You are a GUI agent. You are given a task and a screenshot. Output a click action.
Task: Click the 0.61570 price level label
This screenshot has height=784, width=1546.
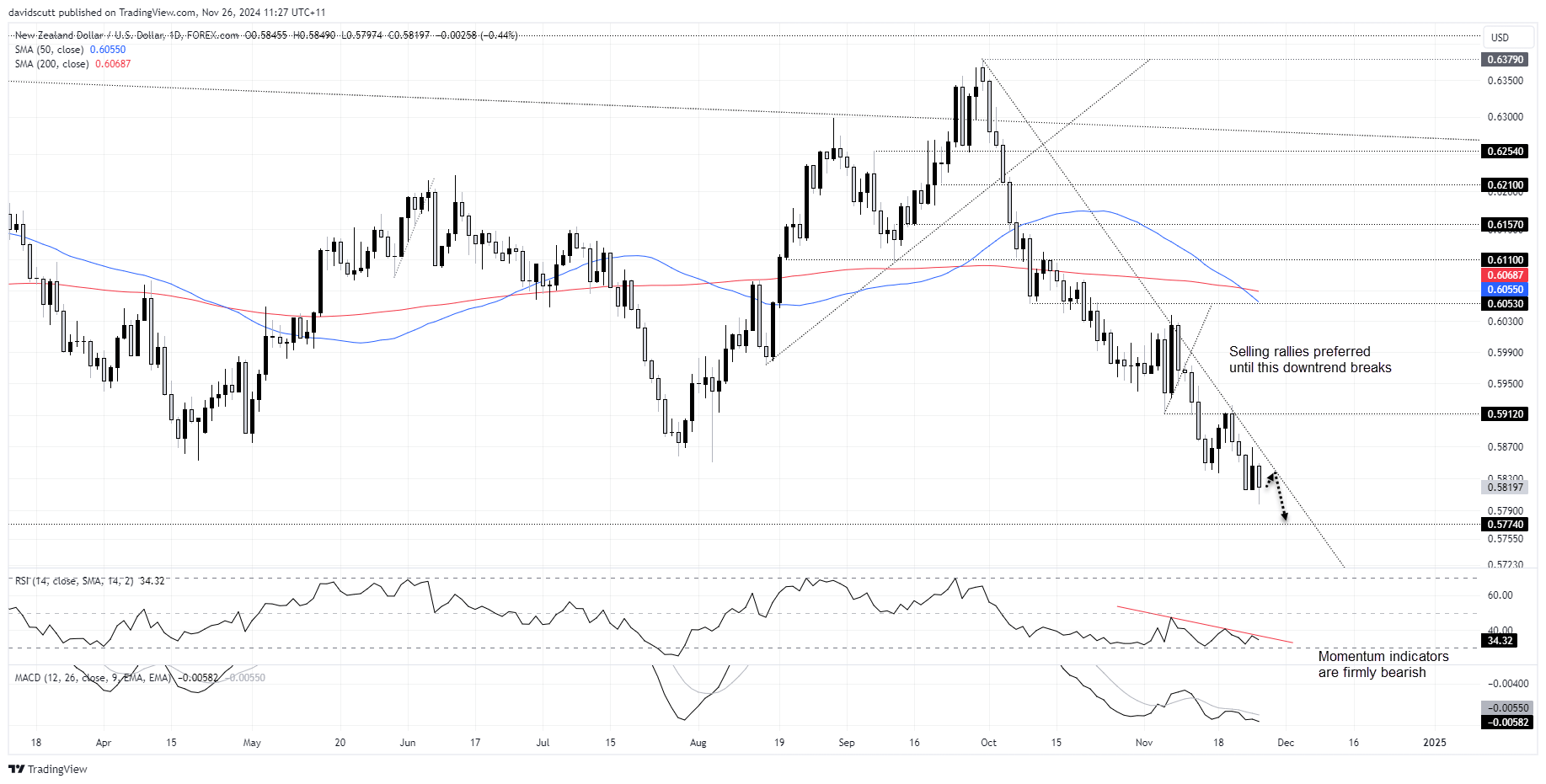click(x=1505, y=225)
